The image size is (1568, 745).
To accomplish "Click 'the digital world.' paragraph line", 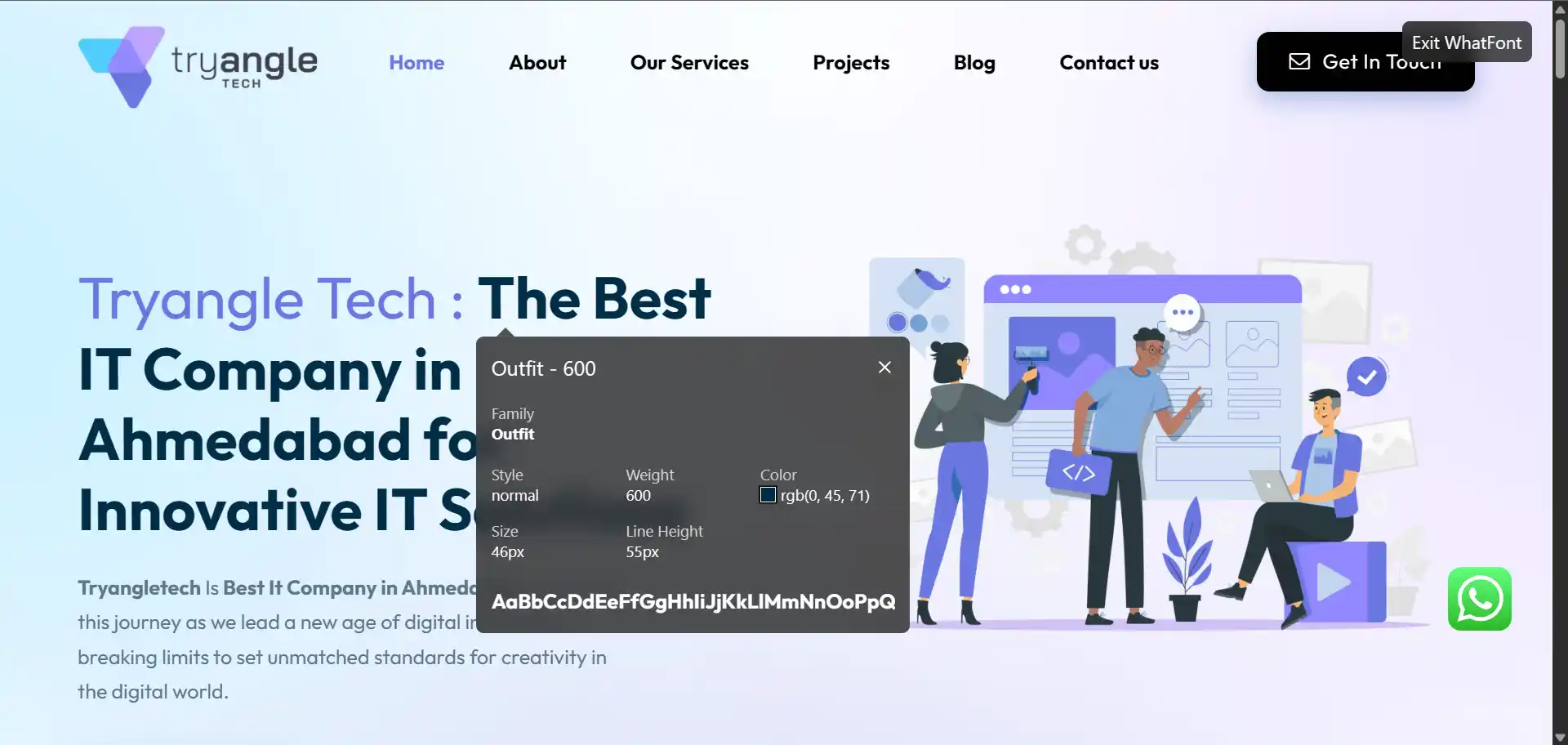I will [153, 692].
